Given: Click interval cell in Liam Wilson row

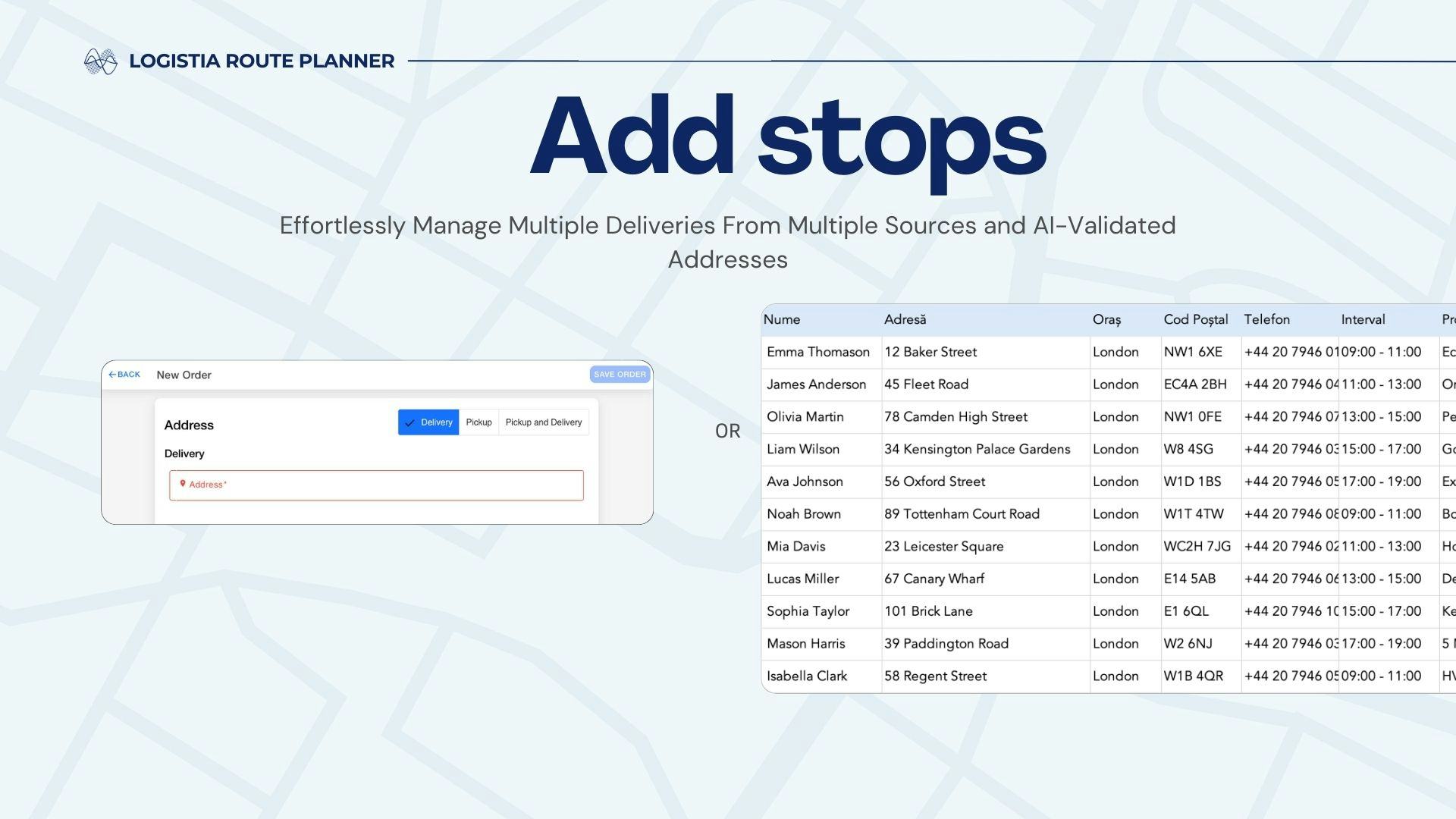Looking at the screenshot, I should tap(1389, 450).
